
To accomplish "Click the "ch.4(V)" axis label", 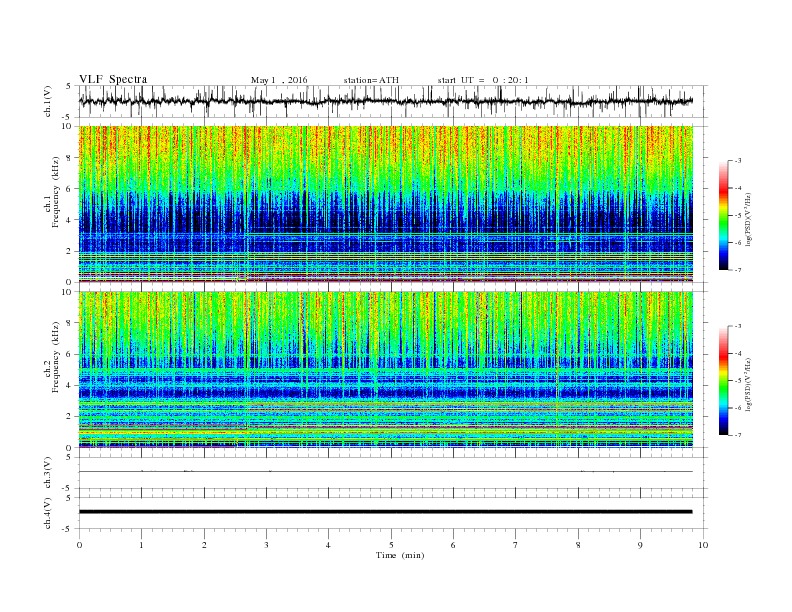I will (x=48, y=513).
